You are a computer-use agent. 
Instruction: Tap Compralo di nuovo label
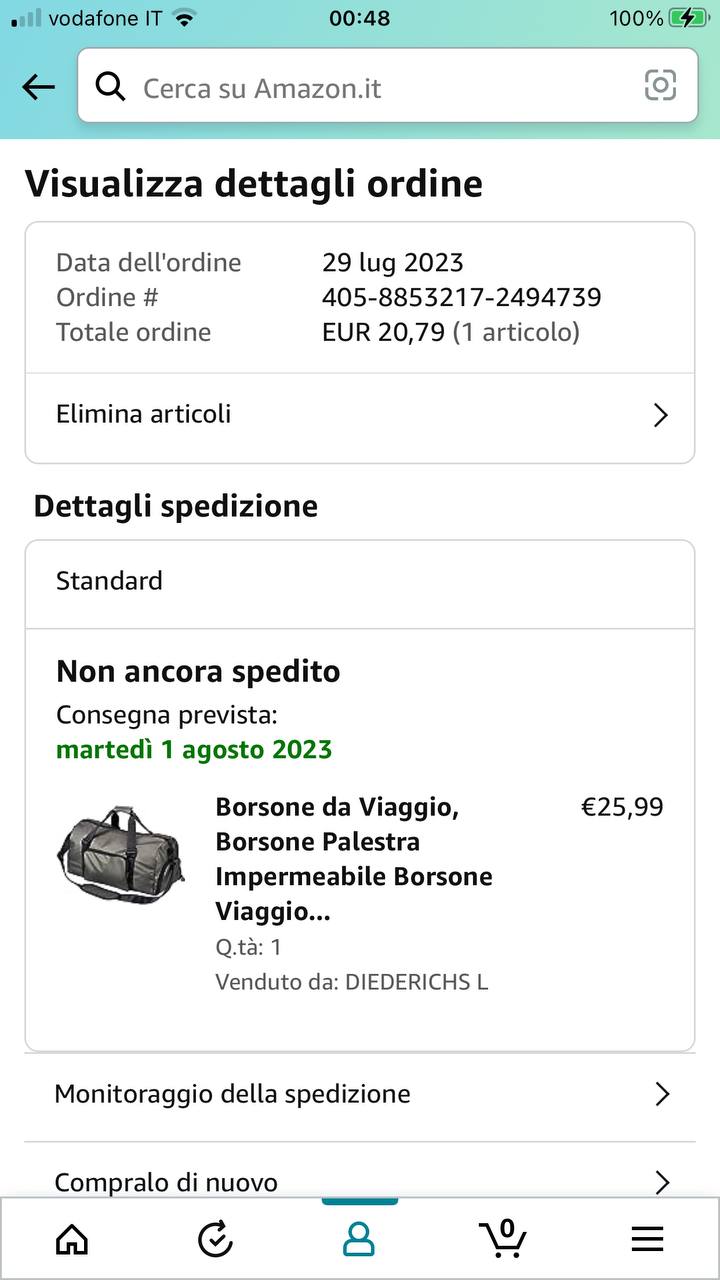(x=166, y=1183)
